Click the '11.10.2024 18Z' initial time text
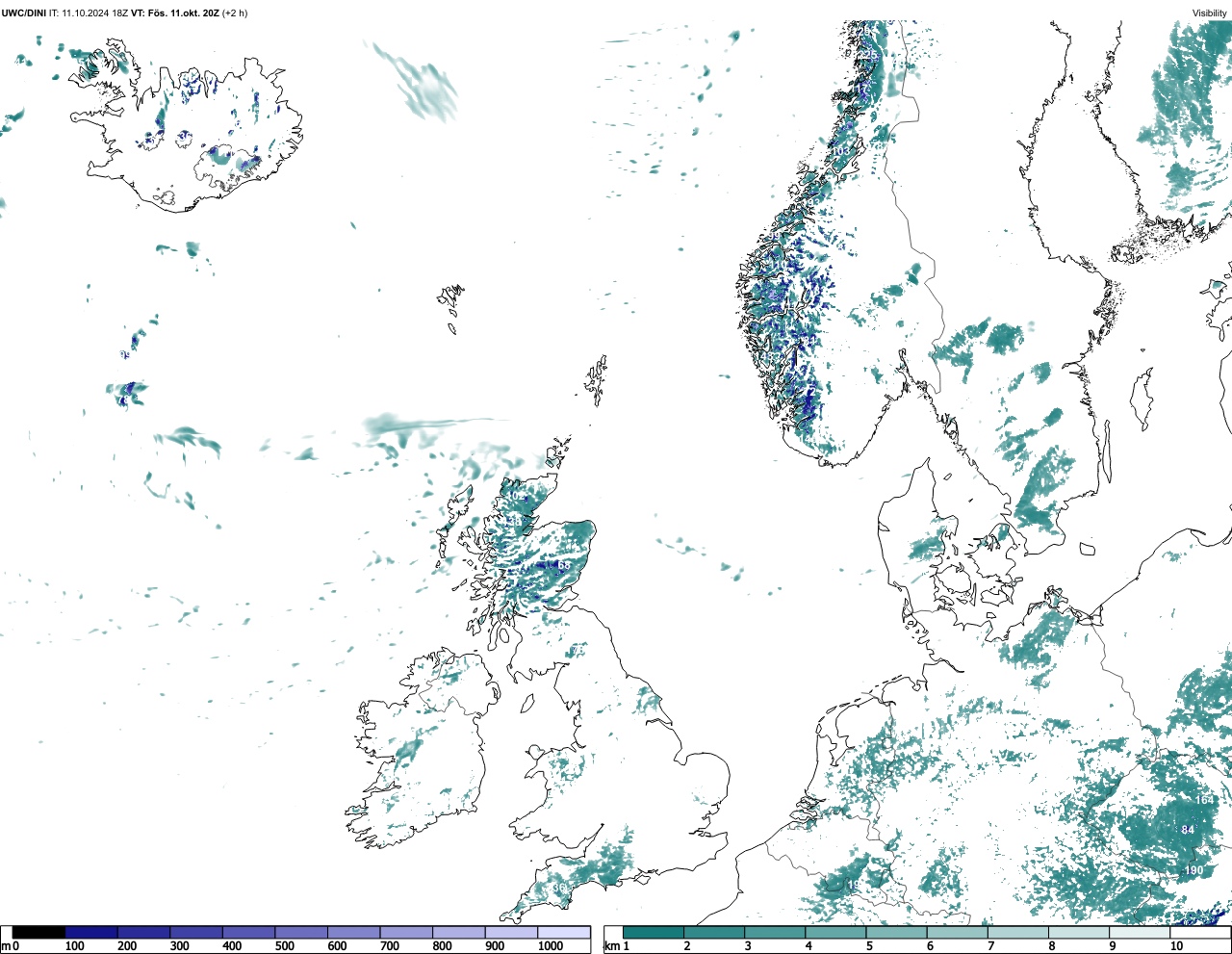The image size is (1232, 954). 95,13
